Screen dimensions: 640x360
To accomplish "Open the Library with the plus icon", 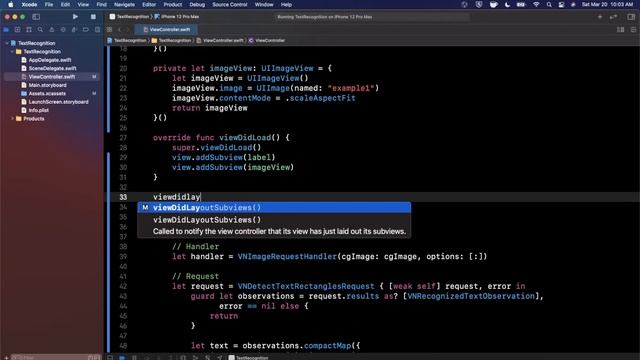I will (x=600, y=17).
